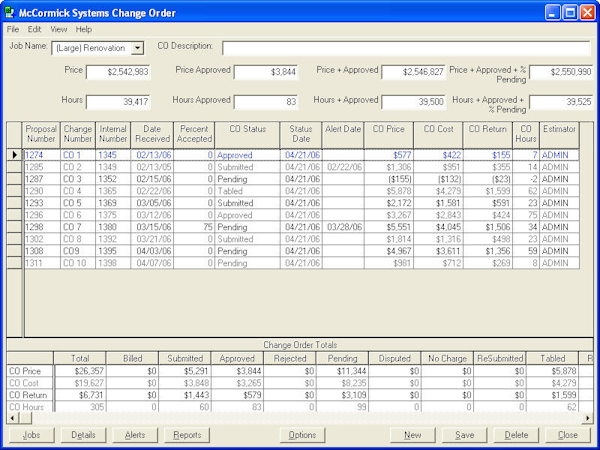
Task: Open the Edit menu
Action: [34, 30]
